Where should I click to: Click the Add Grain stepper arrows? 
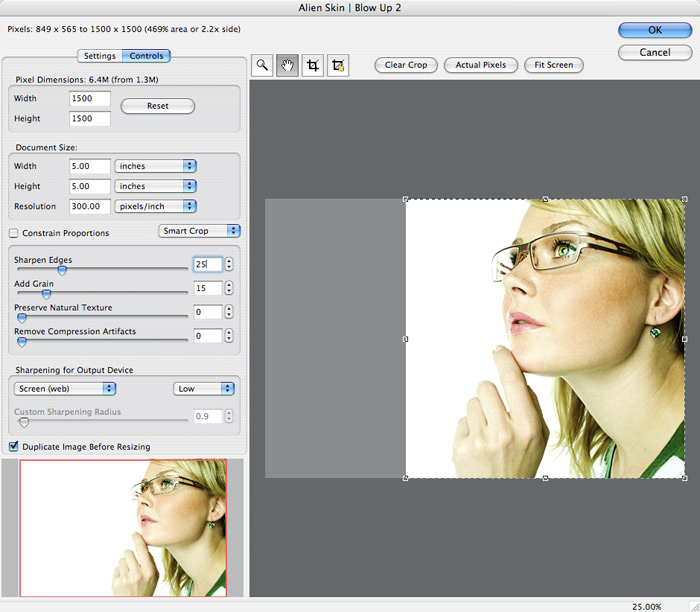click(229, 288)
